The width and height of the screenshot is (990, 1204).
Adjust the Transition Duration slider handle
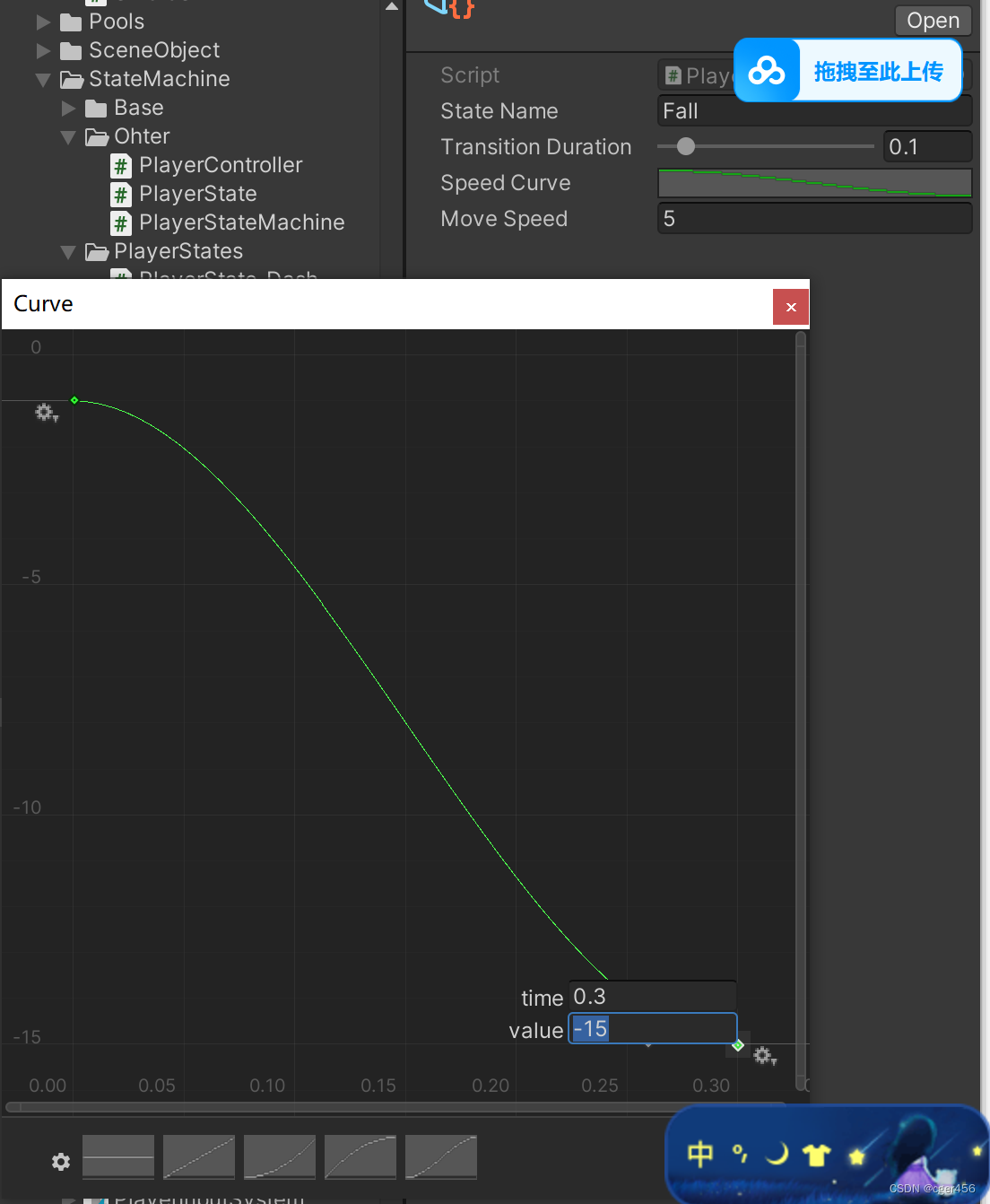(x=687, y=145)
